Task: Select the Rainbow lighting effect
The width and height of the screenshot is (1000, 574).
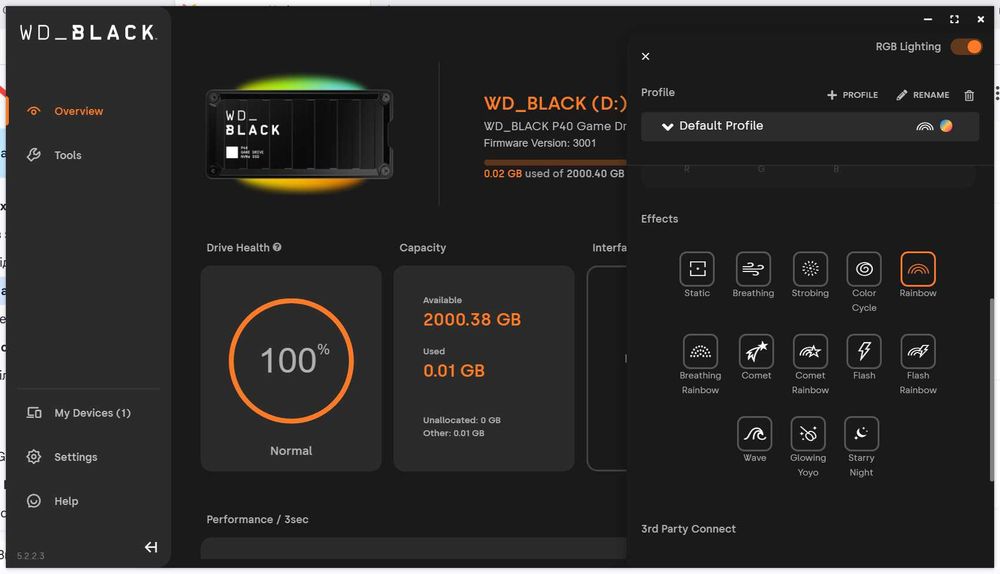Action: (x=918, y=269)
